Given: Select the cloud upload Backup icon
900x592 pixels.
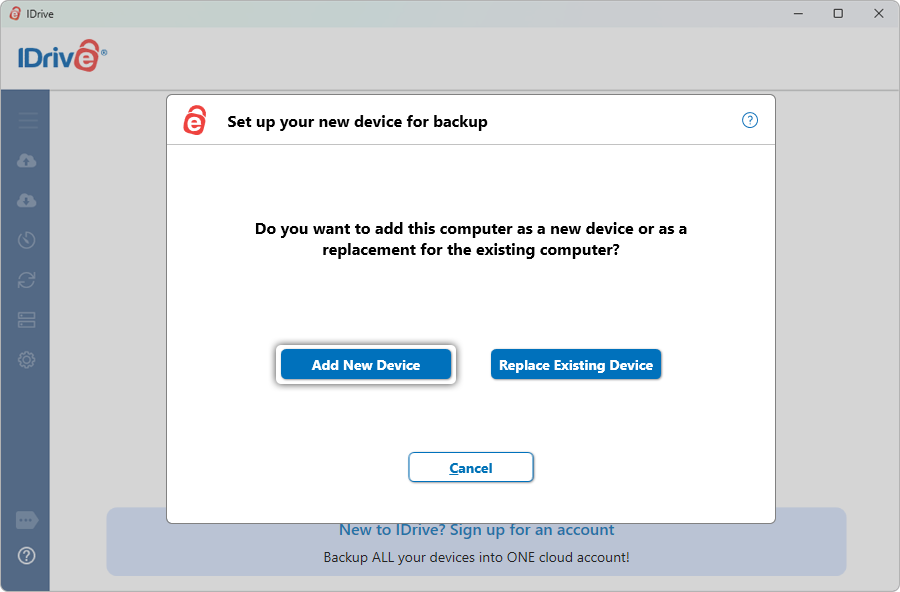Looking at the screenshot, I should point(27,161).
